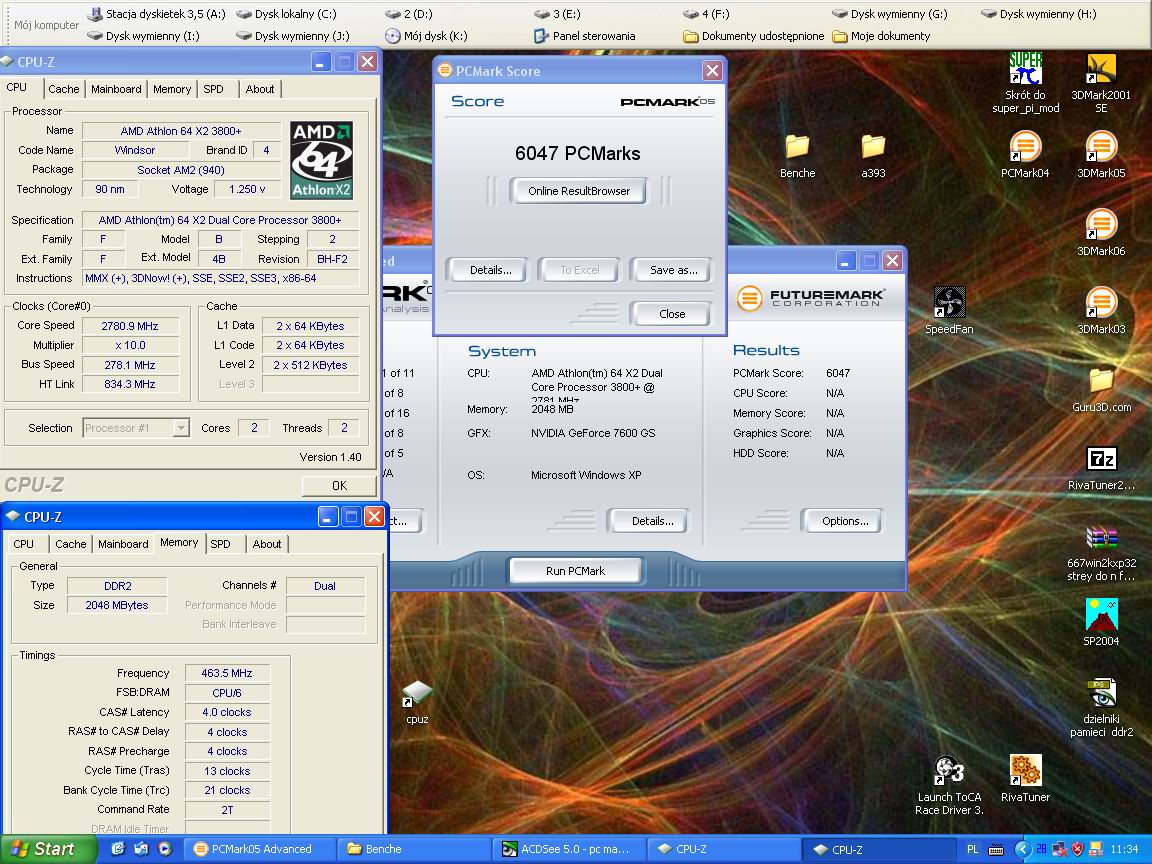The height and width of the screenshot is (864, 1152).
Task: Open Dysk lokalny (C:) drive link
Action: click(x=287, y=14)
